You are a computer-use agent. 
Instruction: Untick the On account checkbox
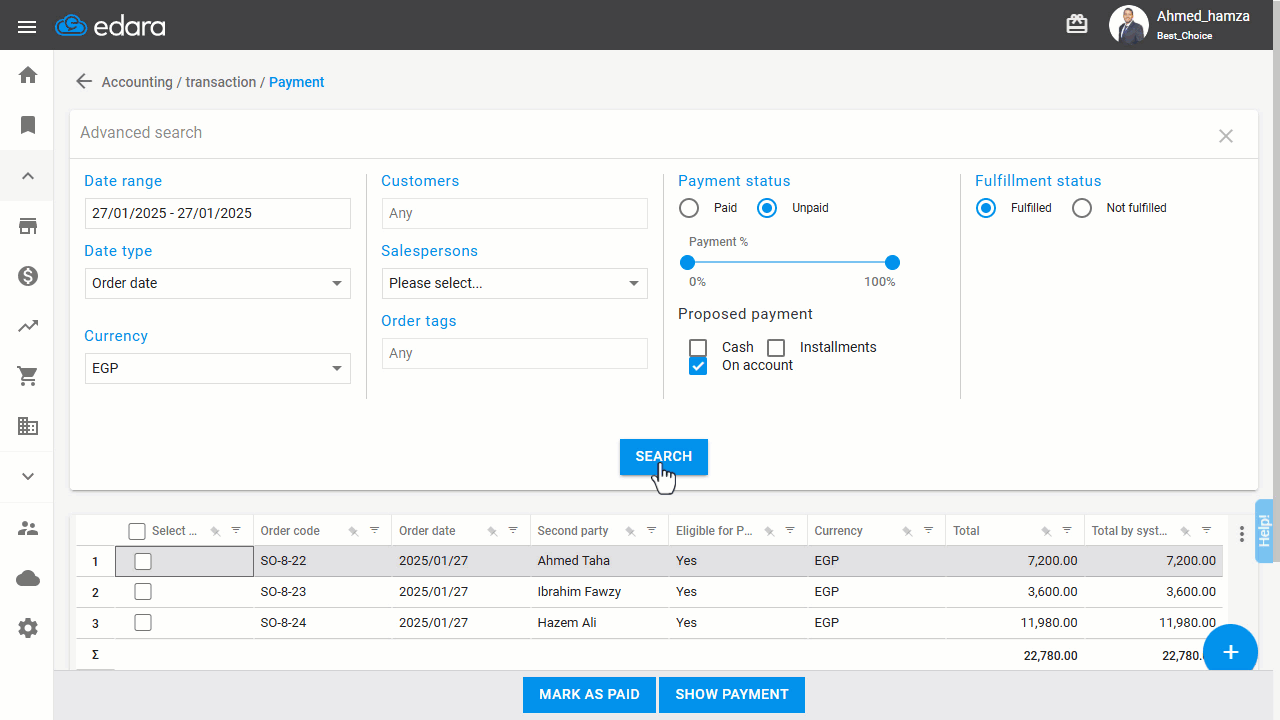(698, 366)
